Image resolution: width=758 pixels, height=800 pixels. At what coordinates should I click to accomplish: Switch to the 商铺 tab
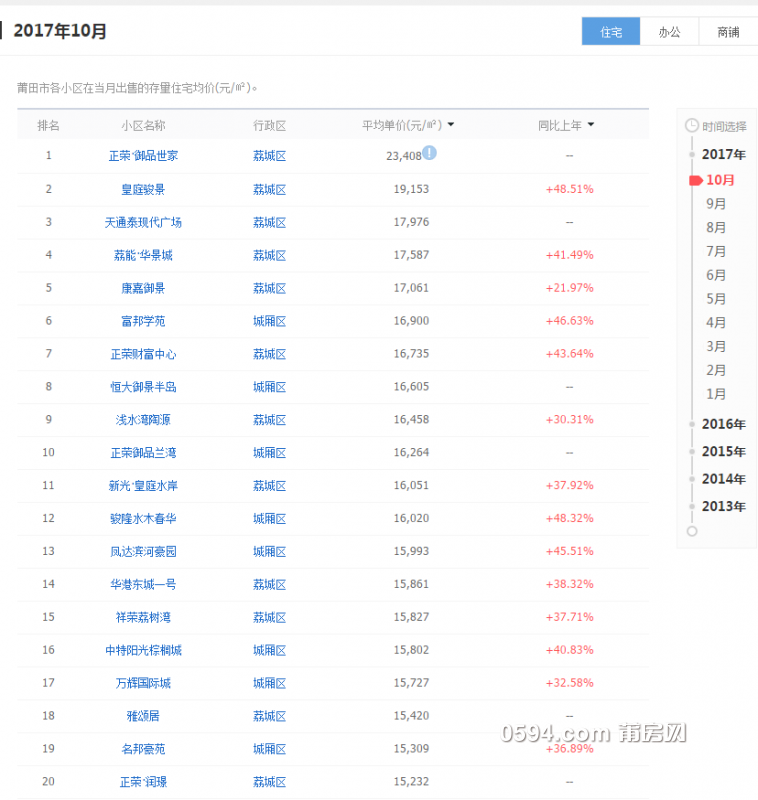point(728,32)
